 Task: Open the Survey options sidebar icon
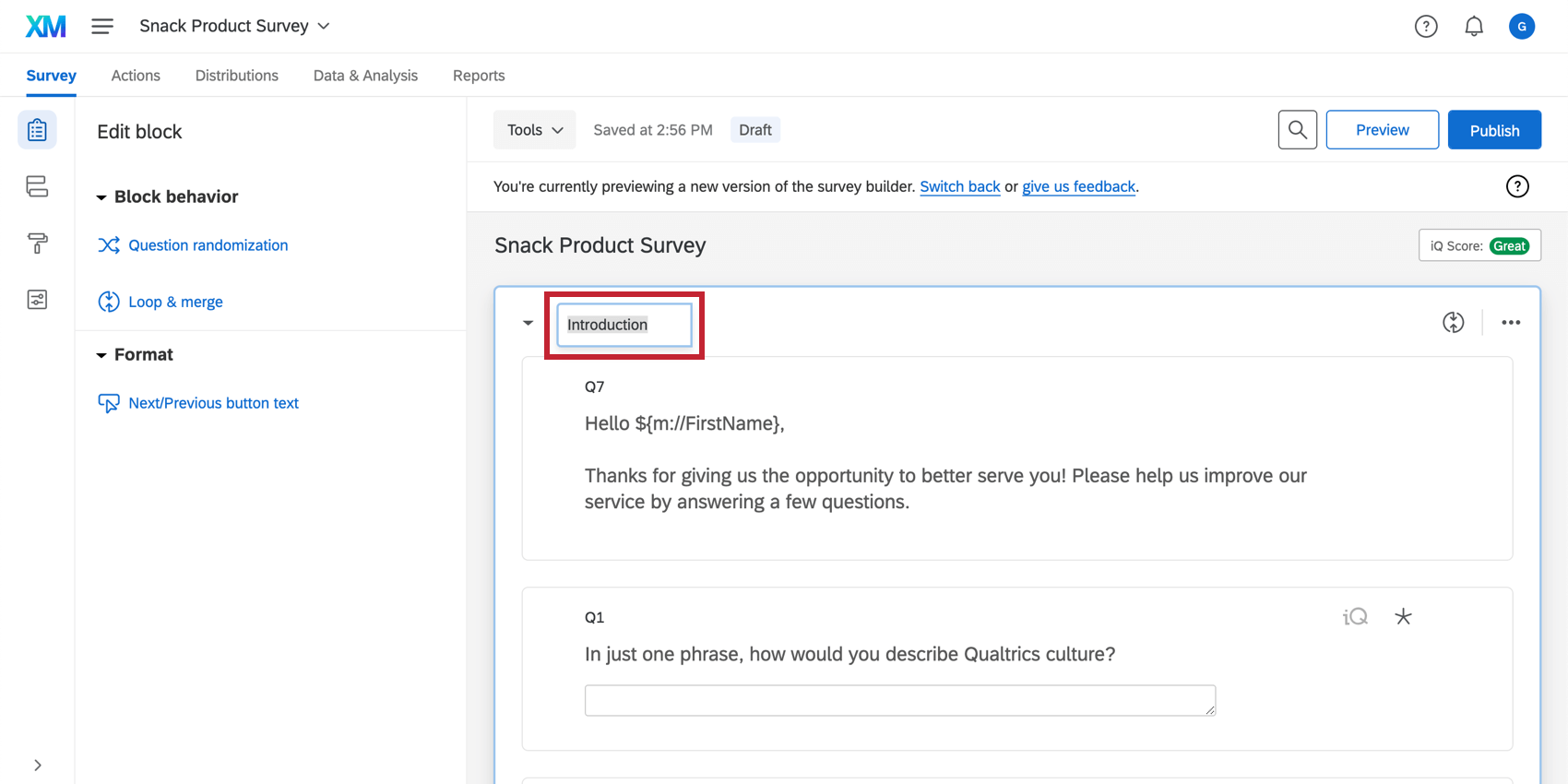pyautogui.click(x=37, y=300)
